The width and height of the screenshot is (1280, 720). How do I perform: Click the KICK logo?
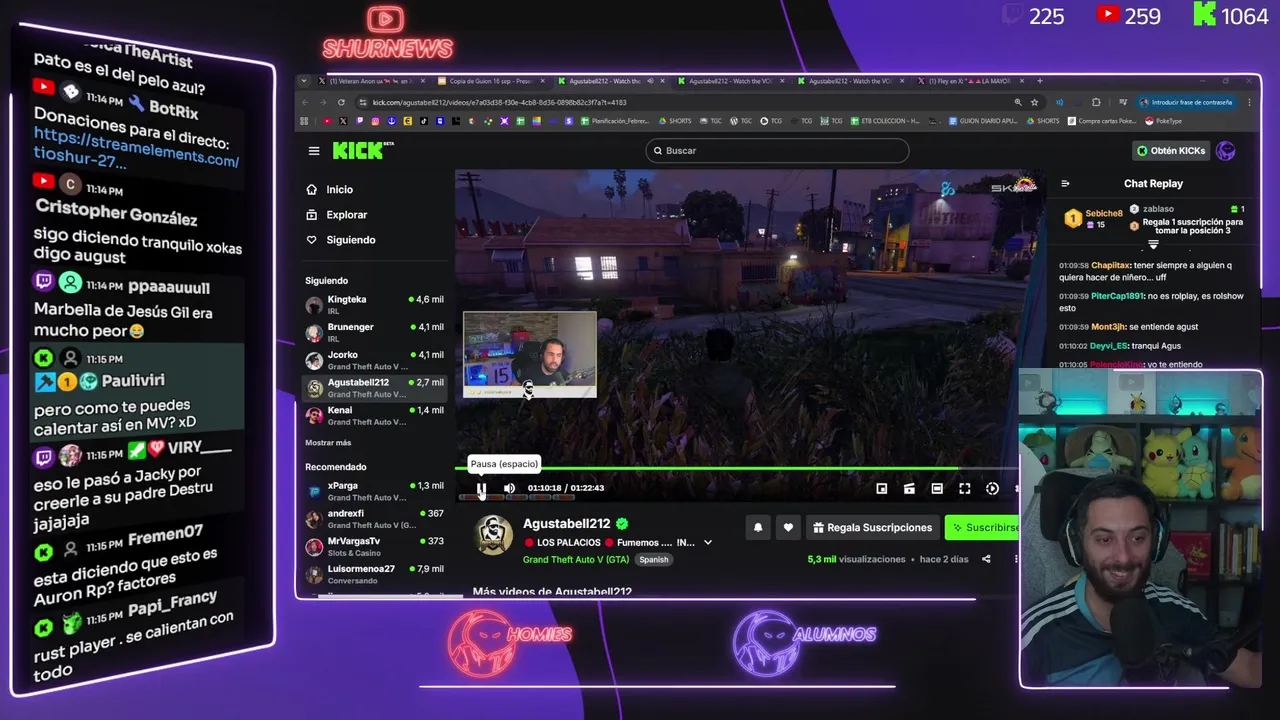(x=363, y=150)
